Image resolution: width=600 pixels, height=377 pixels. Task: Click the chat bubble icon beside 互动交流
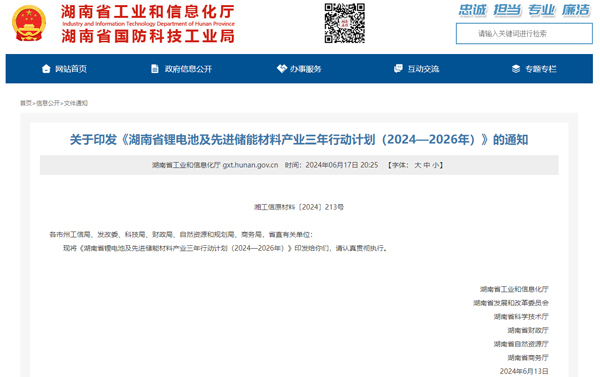(x=398, y=69)
